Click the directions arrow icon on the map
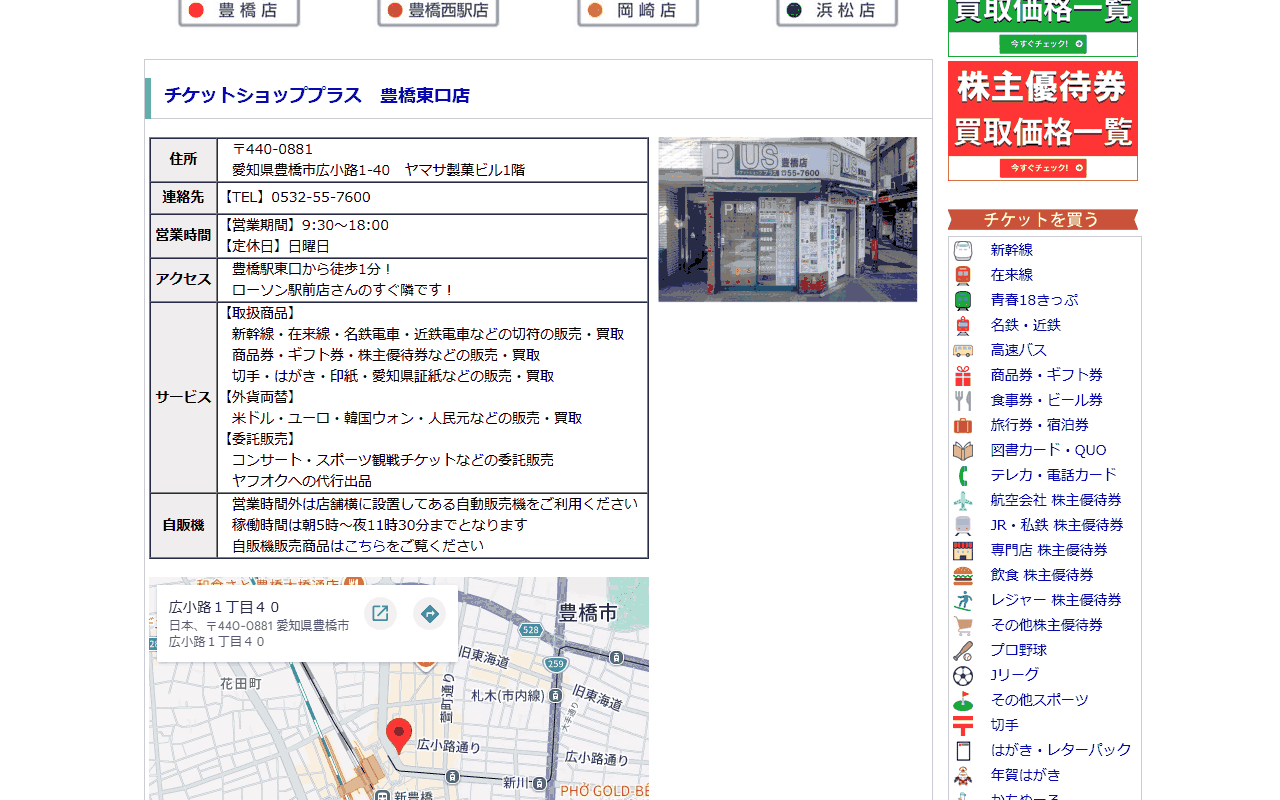The height and width of the screenshot is (800, 1280). [430, 613]
